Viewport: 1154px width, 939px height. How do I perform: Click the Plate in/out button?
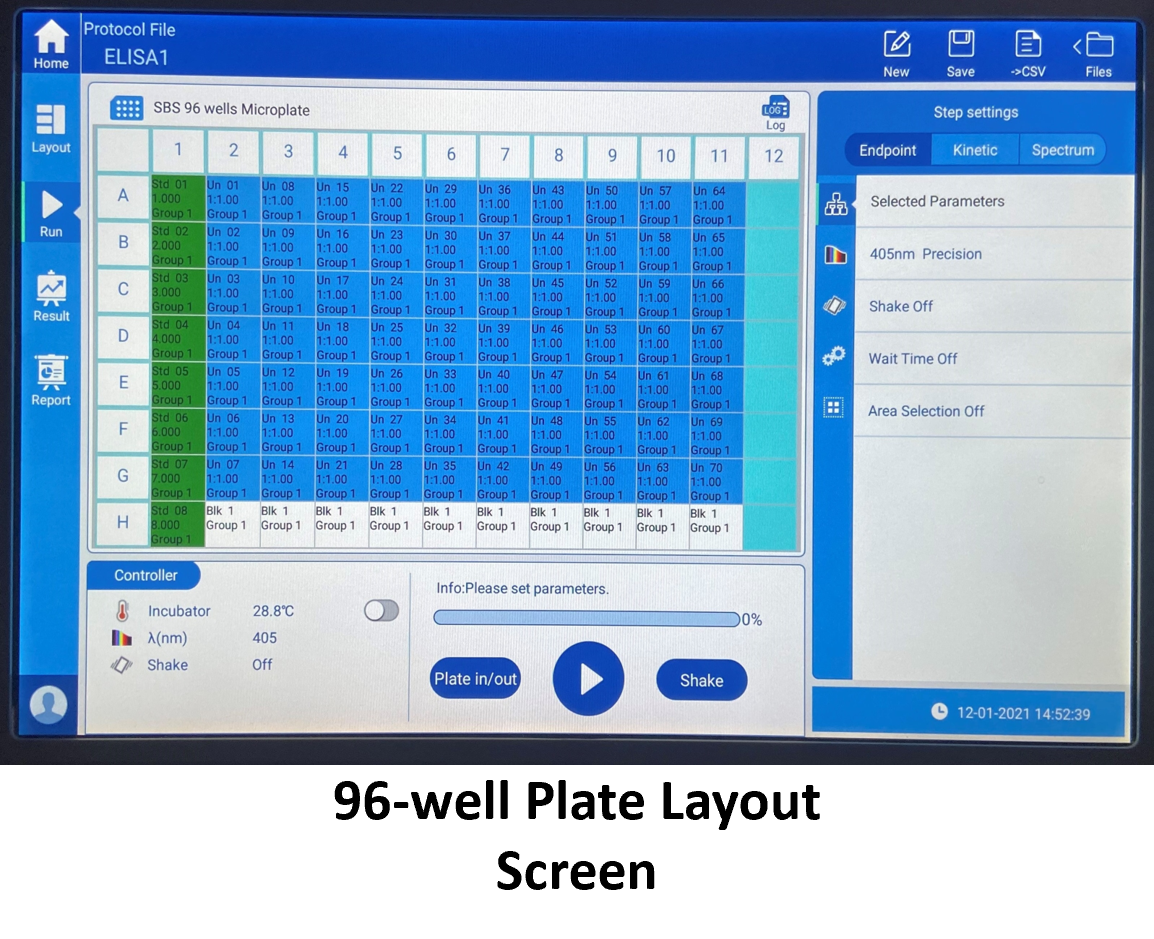click(475, 678)
